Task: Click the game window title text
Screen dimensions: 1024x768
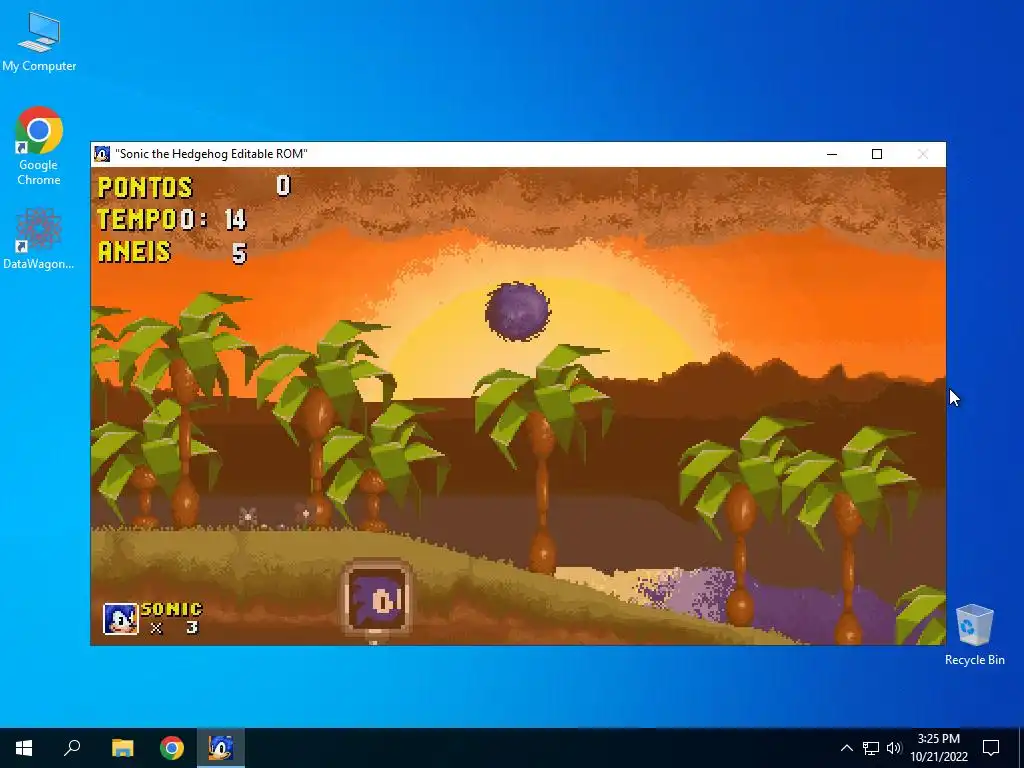Action: [x=212, y=154]
